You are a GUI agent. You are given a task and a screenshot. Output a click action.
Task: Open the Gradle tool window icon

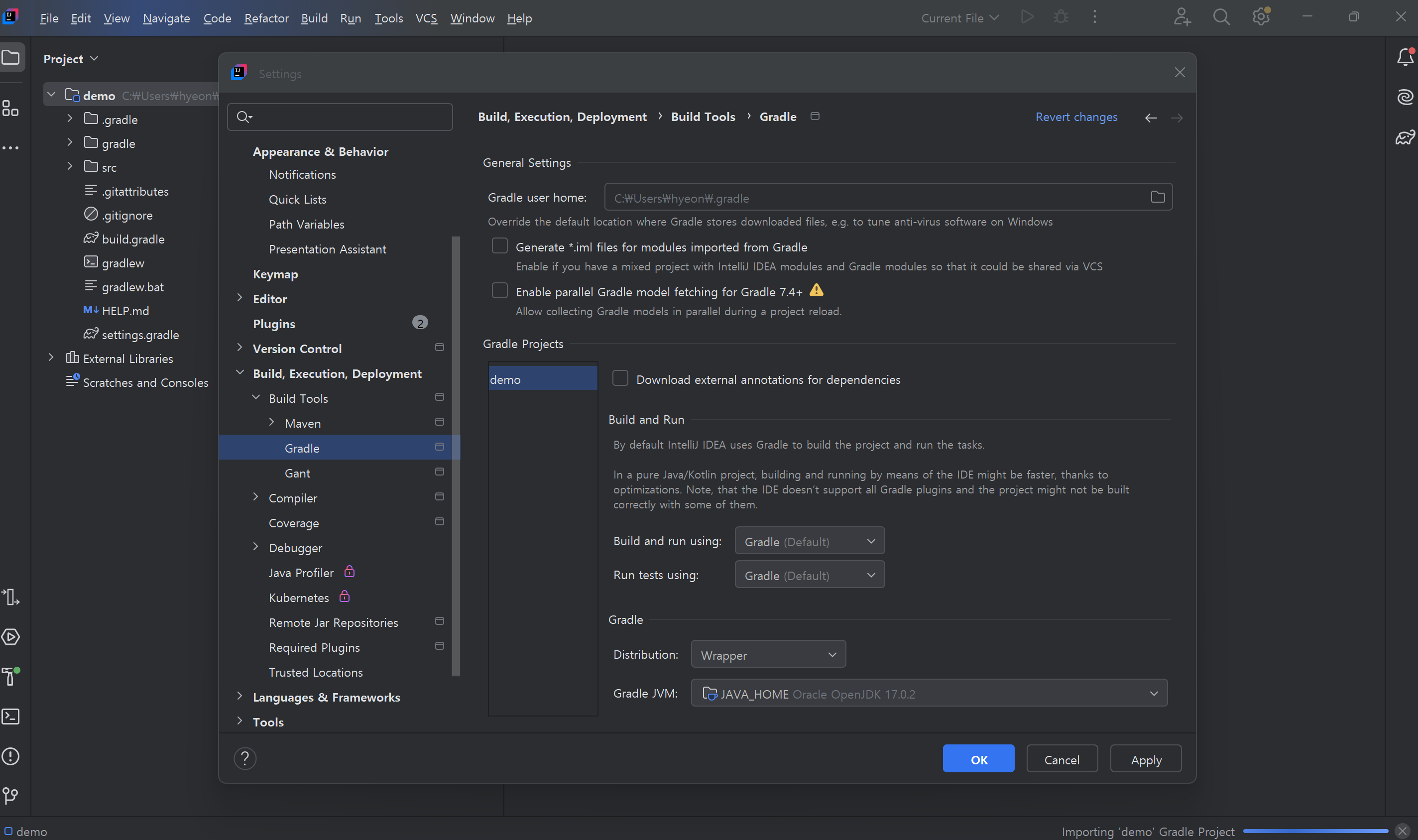[1405, 137]
